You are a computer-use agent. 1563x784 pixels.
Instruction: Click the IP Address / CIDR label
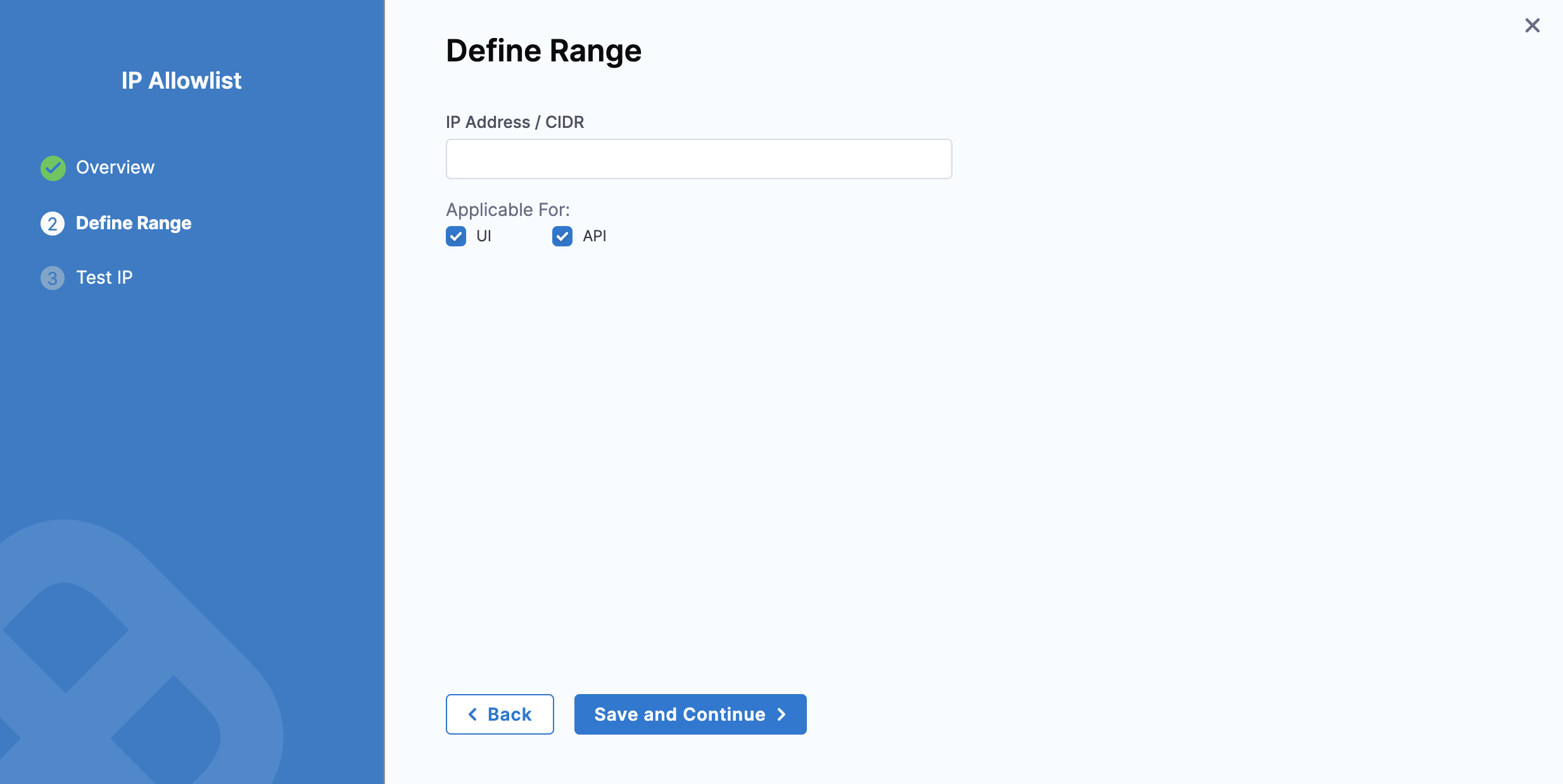515,122
